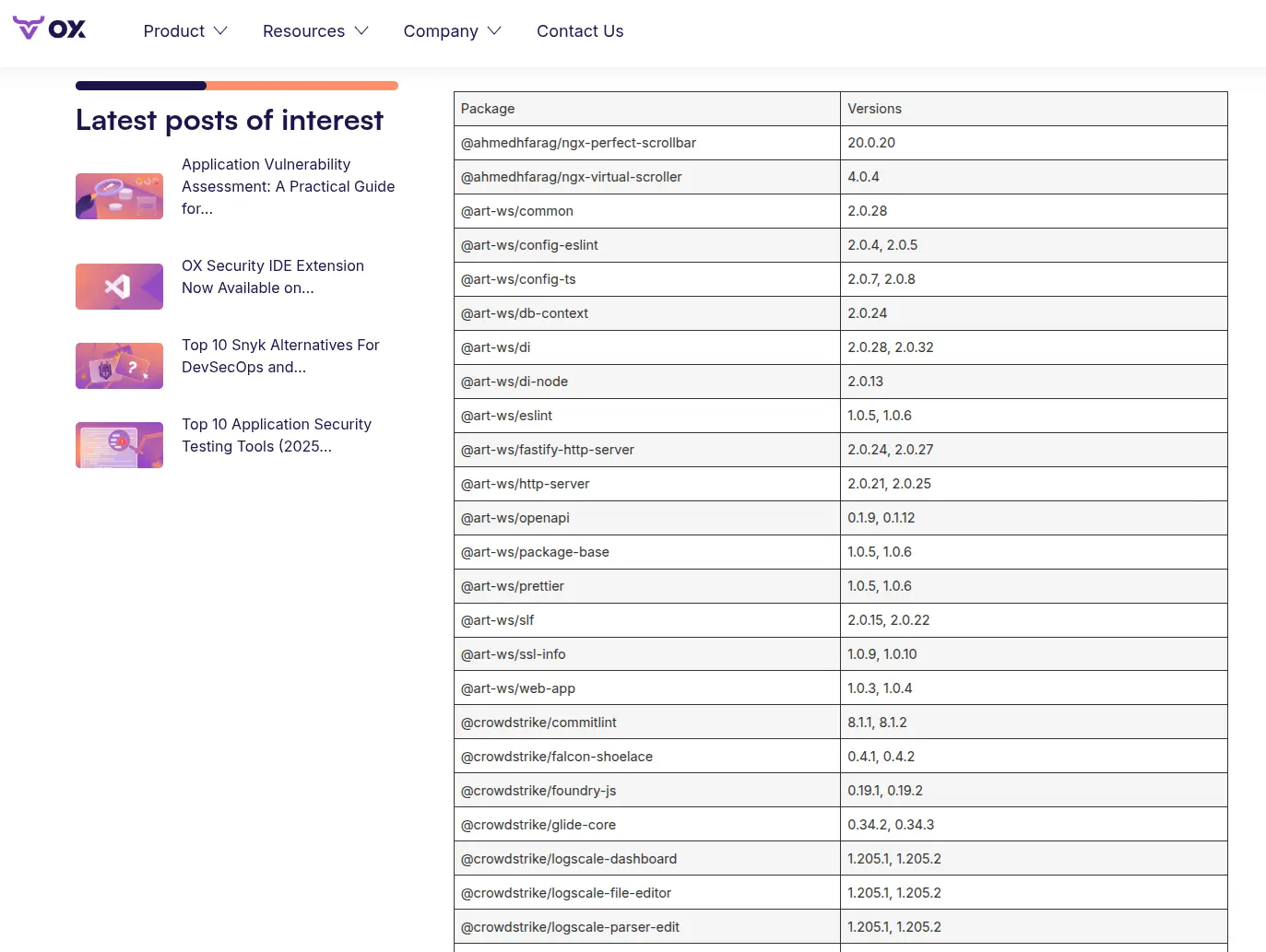Open OX Security IDE Extension post link

(273, 276)
